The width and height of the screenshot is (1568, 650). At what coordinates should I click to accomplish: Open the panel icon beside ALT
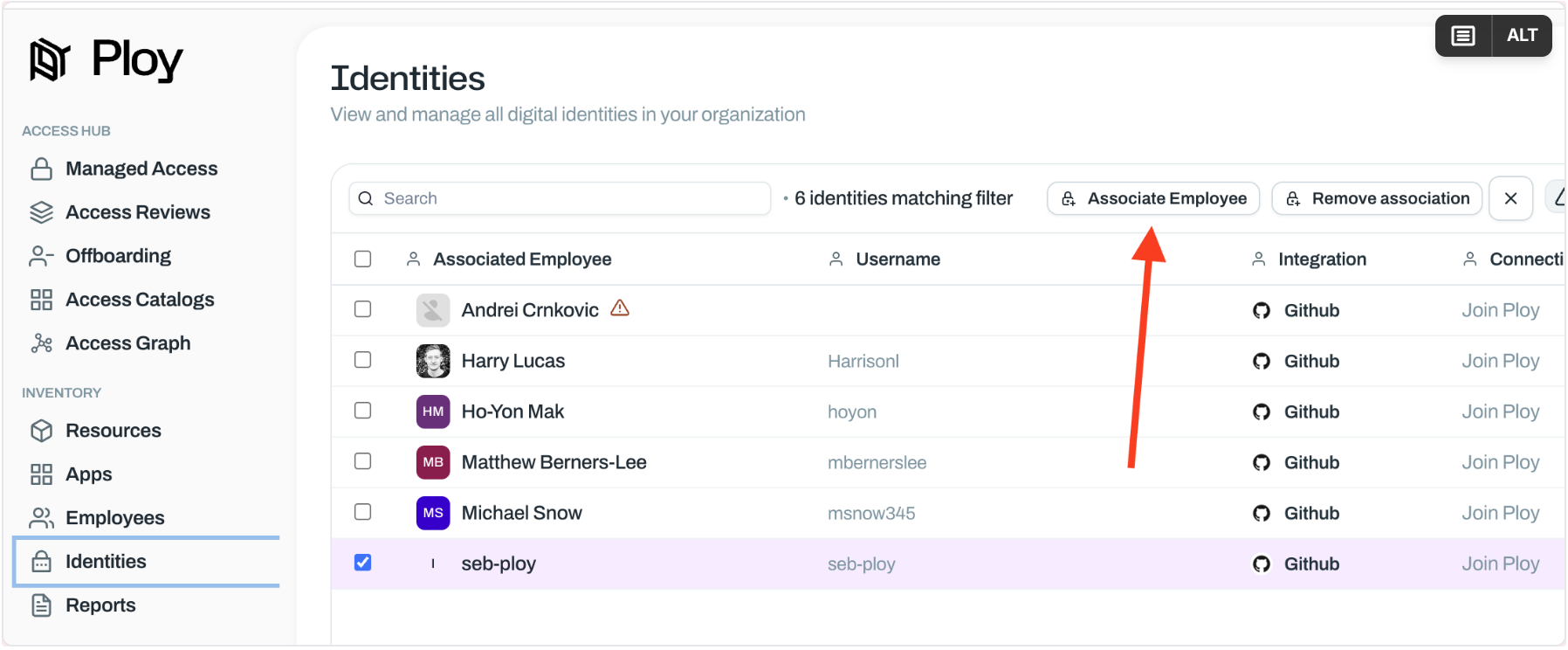[x=1463, y=36]
